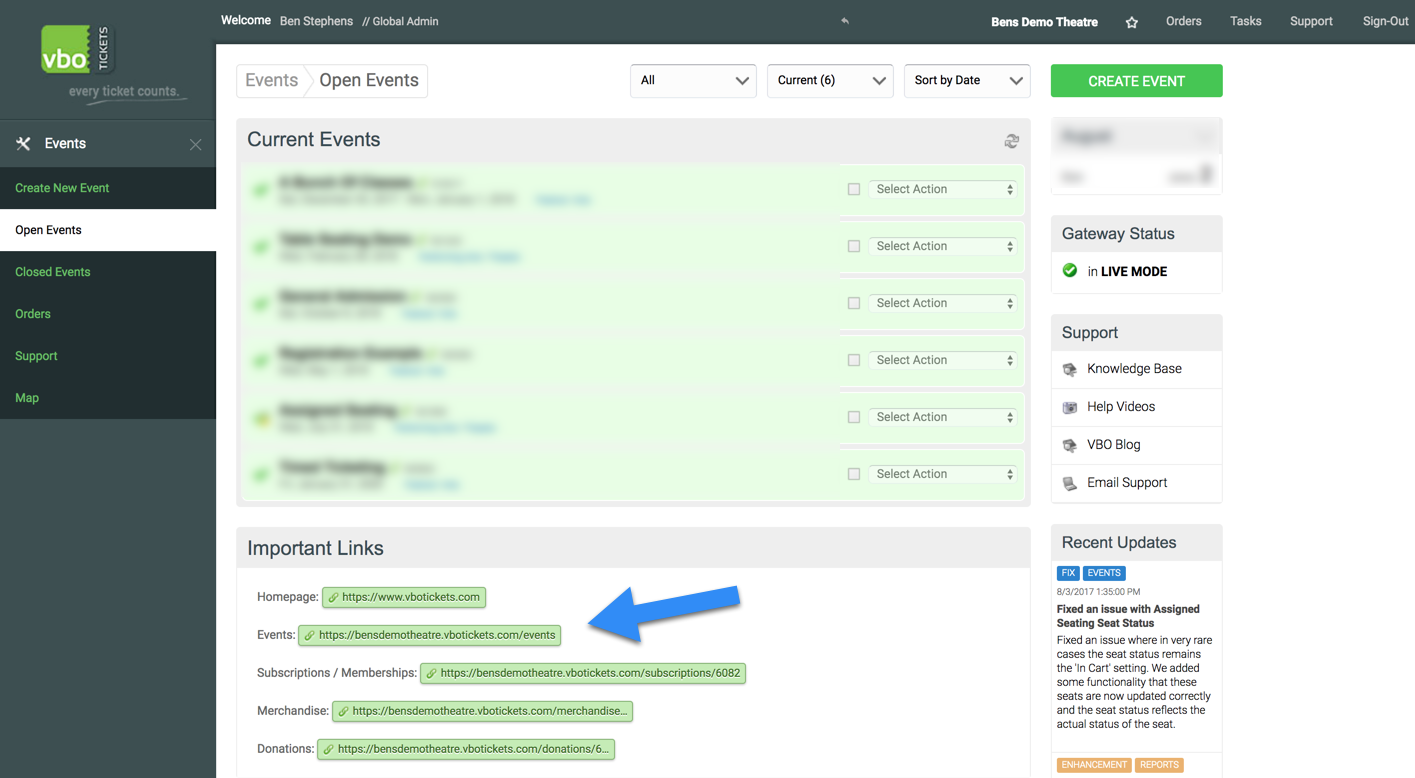Click the Email Support icon
Screen dimensions: 1415x778
(x=1070, y=483)
